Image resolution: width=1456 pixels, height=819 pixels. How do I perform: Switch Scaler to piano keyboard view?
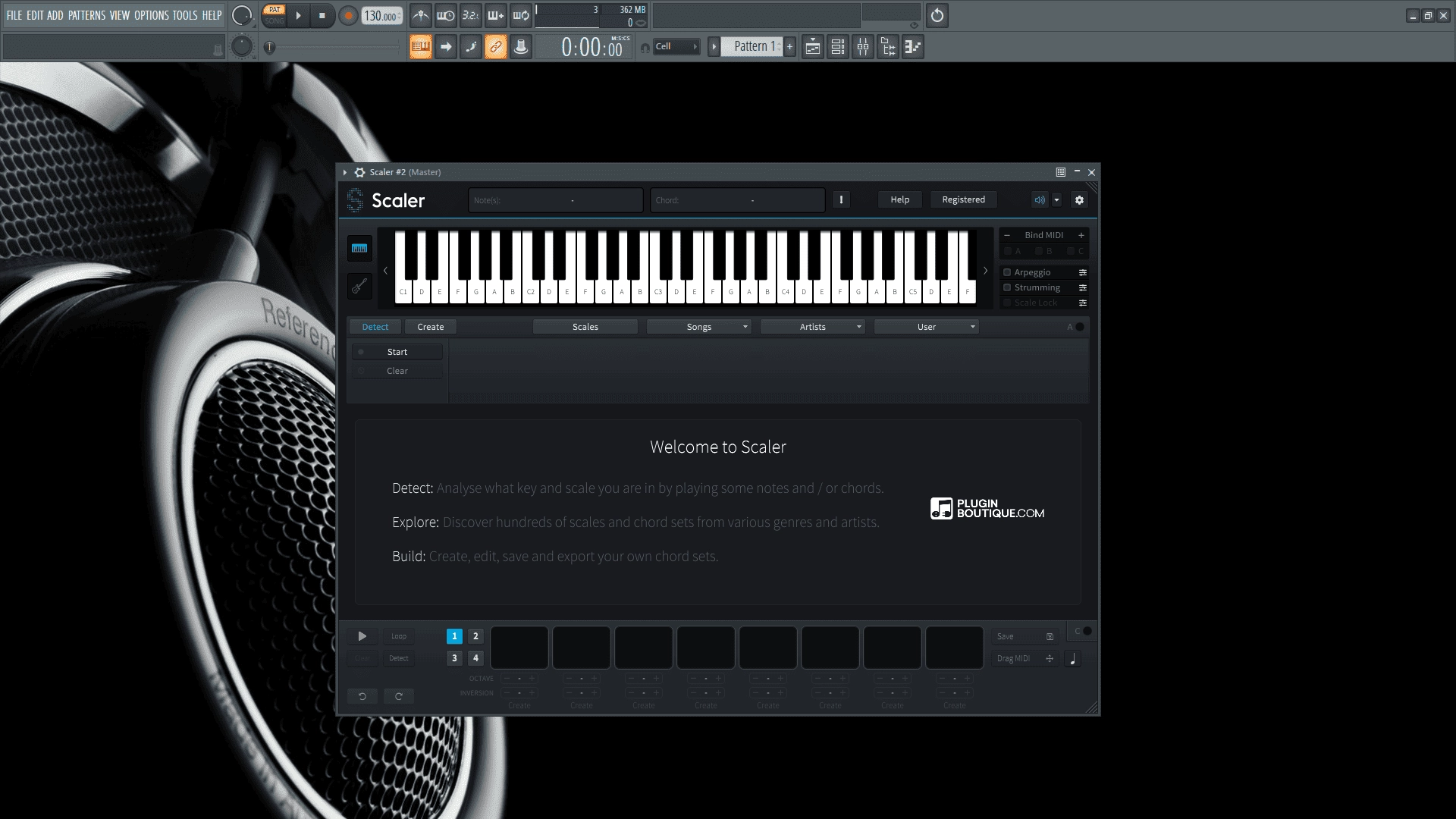tap(359, 248)
